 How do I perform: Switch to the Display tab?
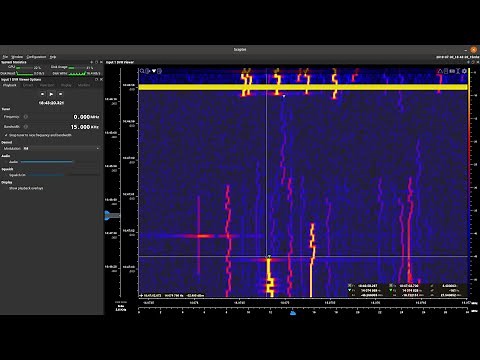tap(66, 85)
